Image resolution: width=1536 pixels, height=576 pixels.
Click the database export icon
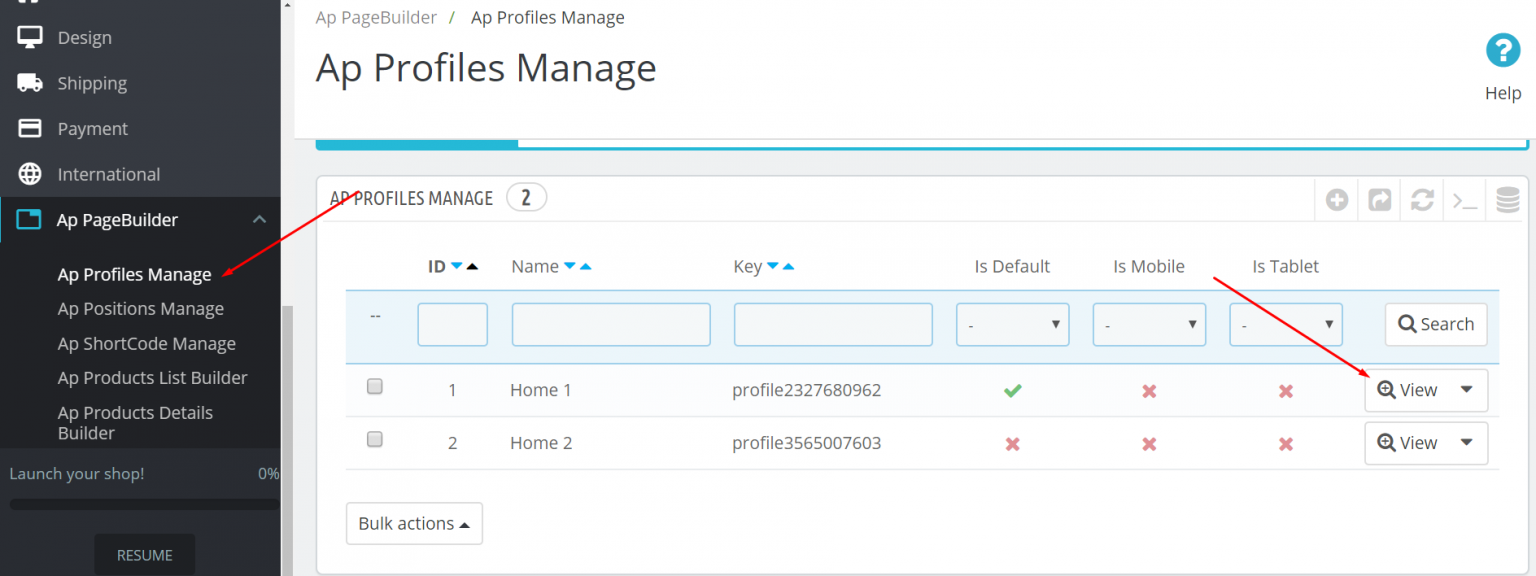[x=1505, y=199]
